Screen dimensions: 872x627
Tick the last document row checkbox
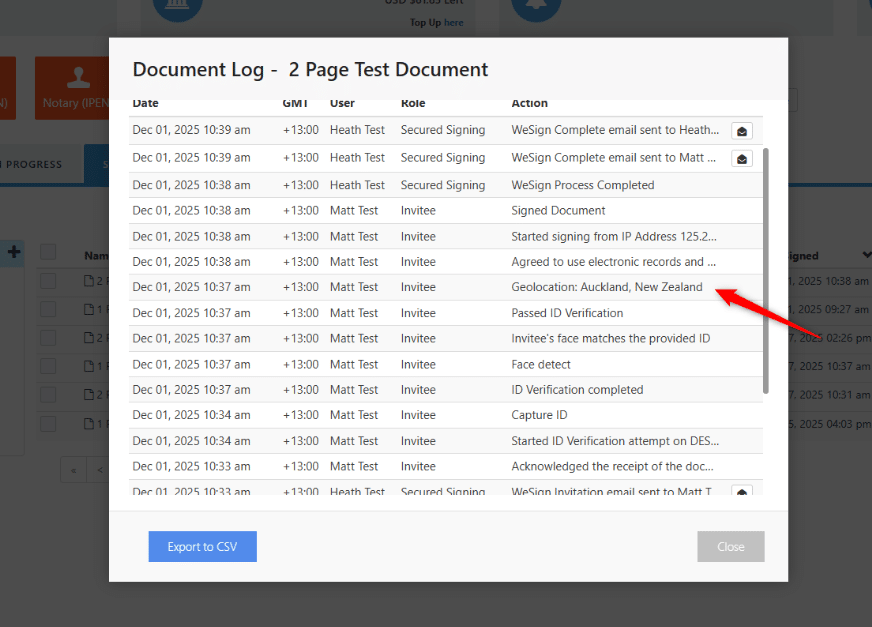coord(48,424)
